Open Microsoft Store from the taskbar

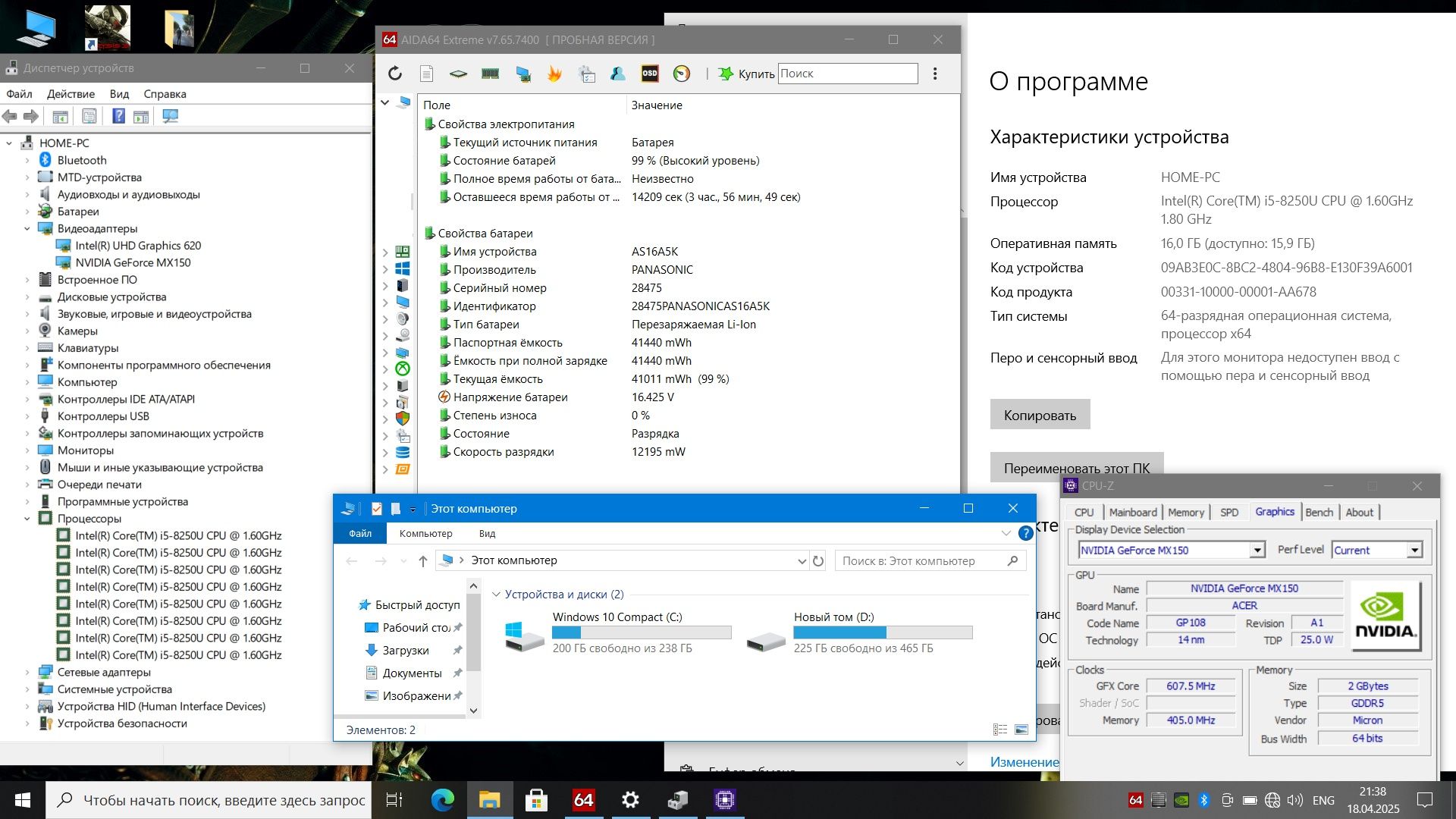(x=536, y=800)
